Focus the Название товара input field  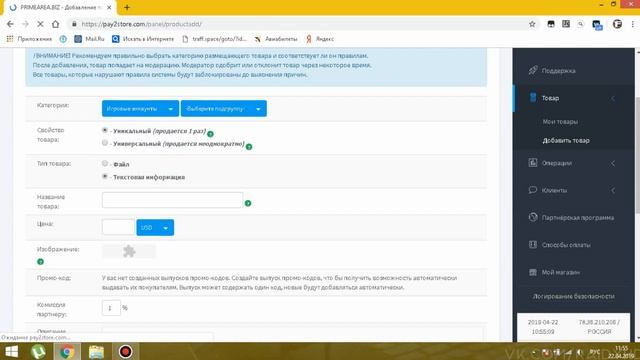point(172,200)
